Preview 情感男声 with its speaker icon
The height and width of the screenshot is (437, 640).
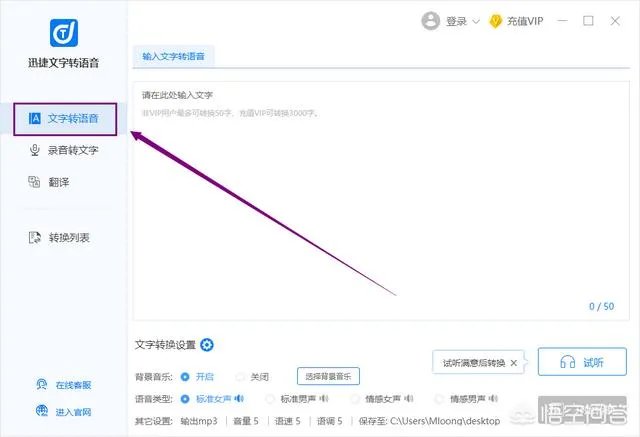point(493,398)
